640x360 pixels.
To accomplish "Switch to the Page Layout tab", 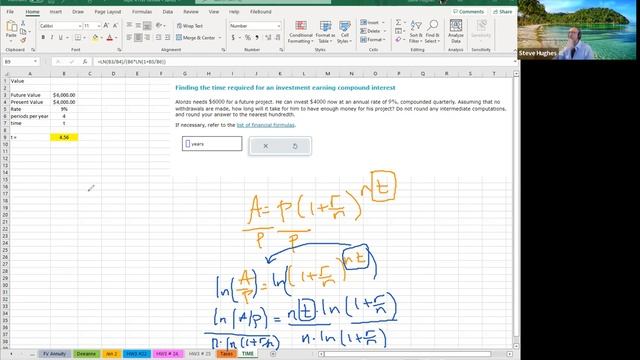I will coord(108,12).
